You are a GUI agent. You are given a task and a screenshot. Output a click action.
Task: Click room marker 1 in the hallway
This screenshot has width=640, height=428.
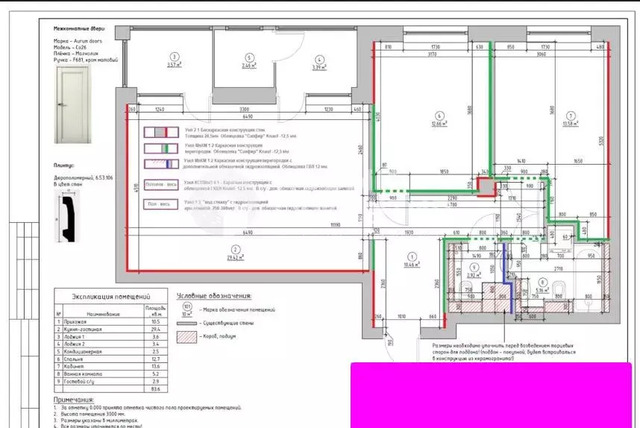coord(412,257)
